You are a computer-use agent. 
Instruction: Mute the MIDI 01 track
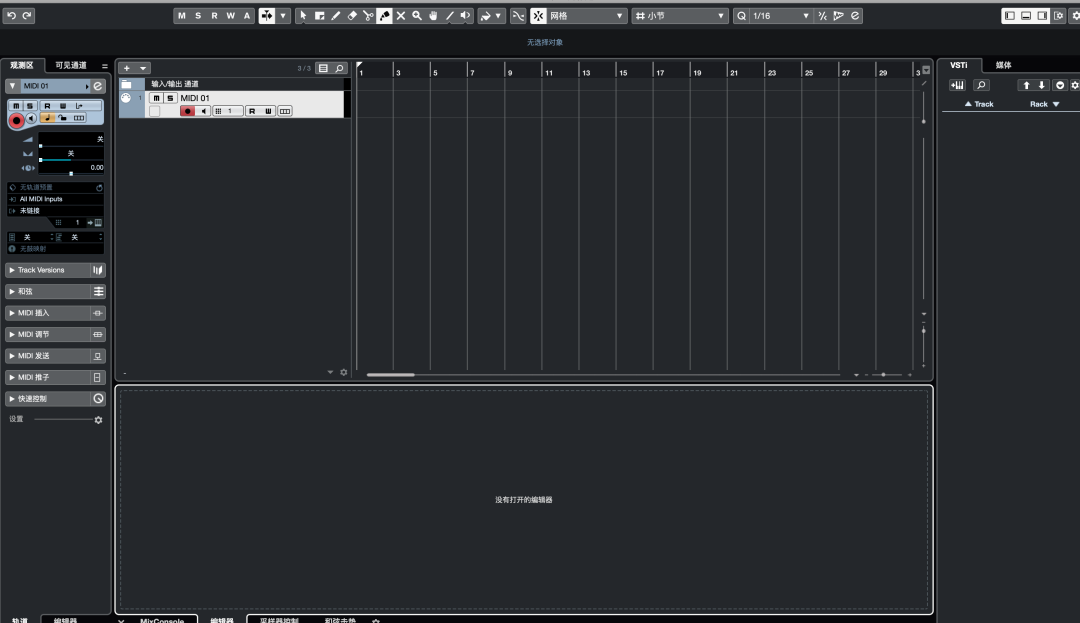point(156,98)
